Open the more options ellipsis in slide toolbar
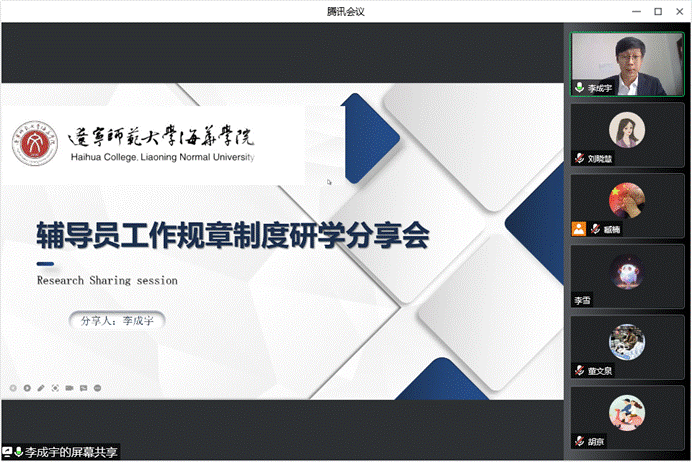 pyautogui.click(x=97, y=387)
